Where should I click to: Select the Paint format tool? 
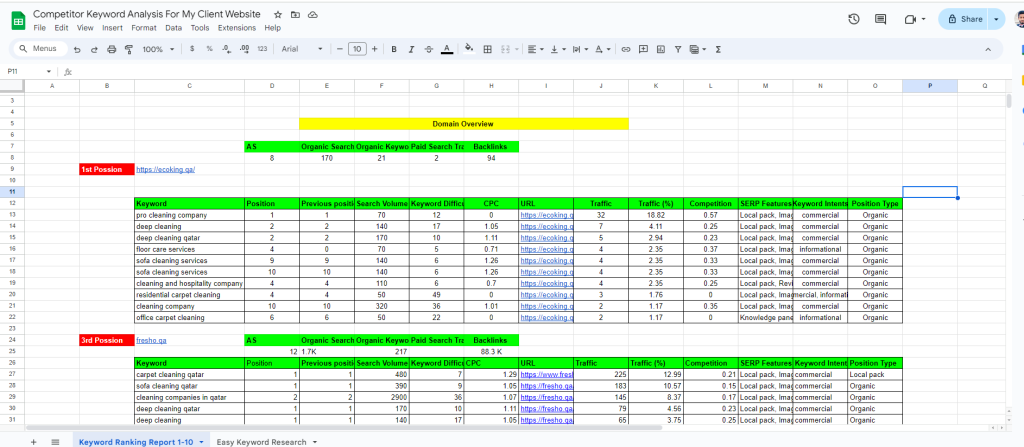128,48
